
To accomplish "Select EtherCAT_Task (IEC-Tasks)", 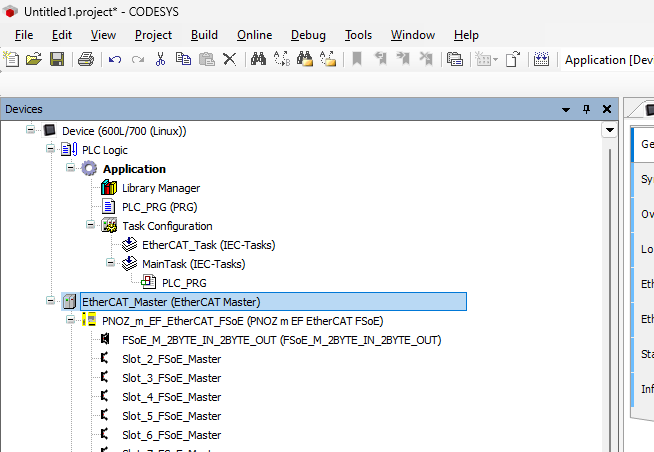I will [209, 245].
